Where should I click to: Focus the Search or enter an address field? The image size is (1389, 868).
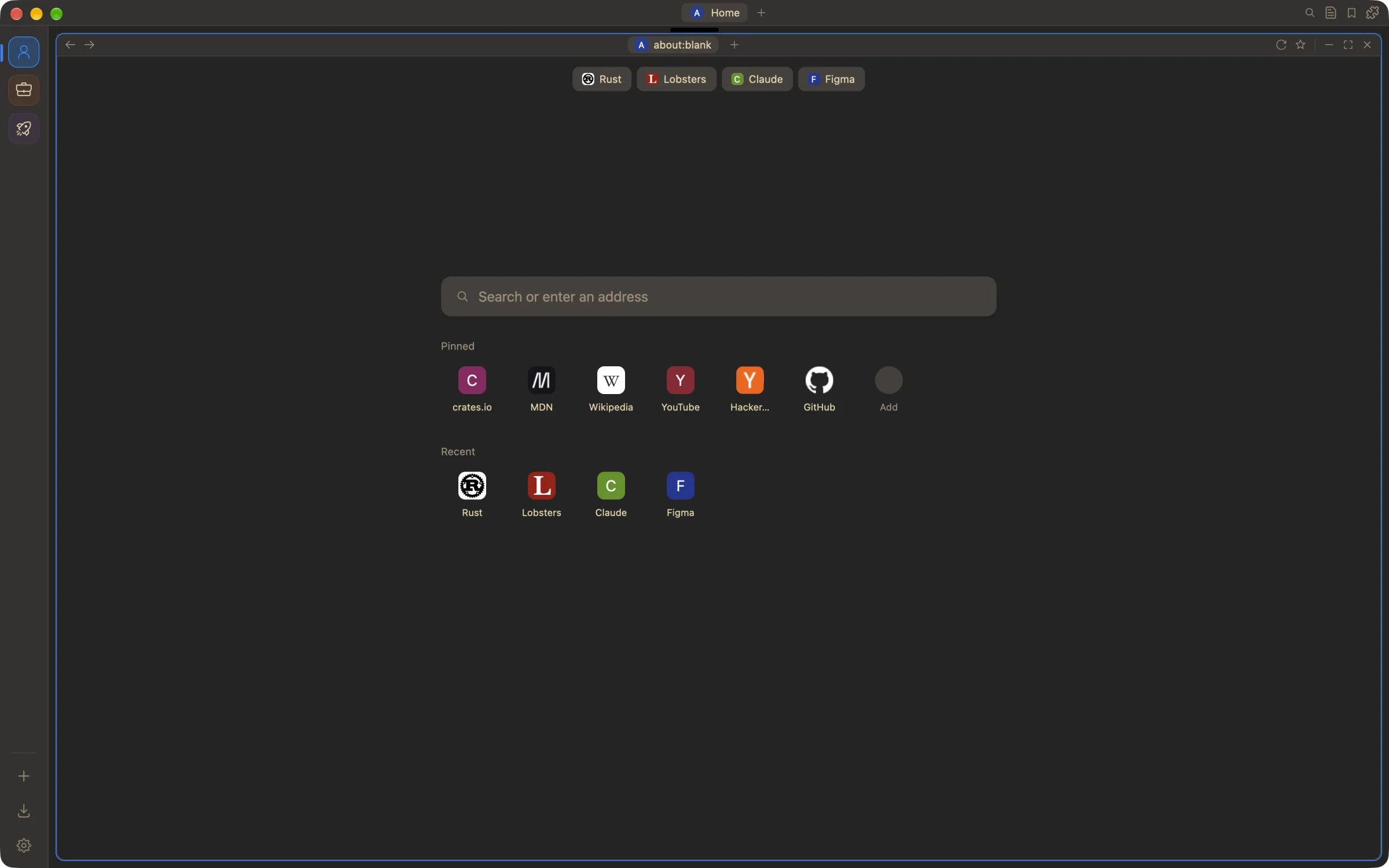718,296
